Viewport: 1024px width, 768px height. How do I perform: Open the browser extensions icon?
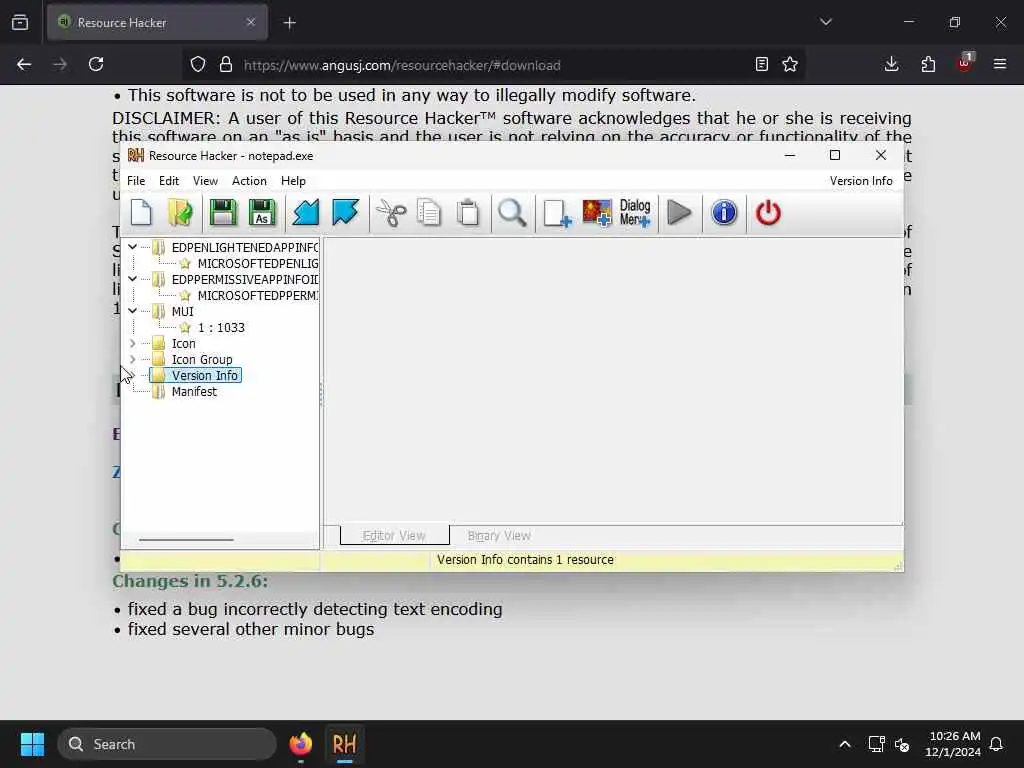pyautogui.click(x=928, y=64)
